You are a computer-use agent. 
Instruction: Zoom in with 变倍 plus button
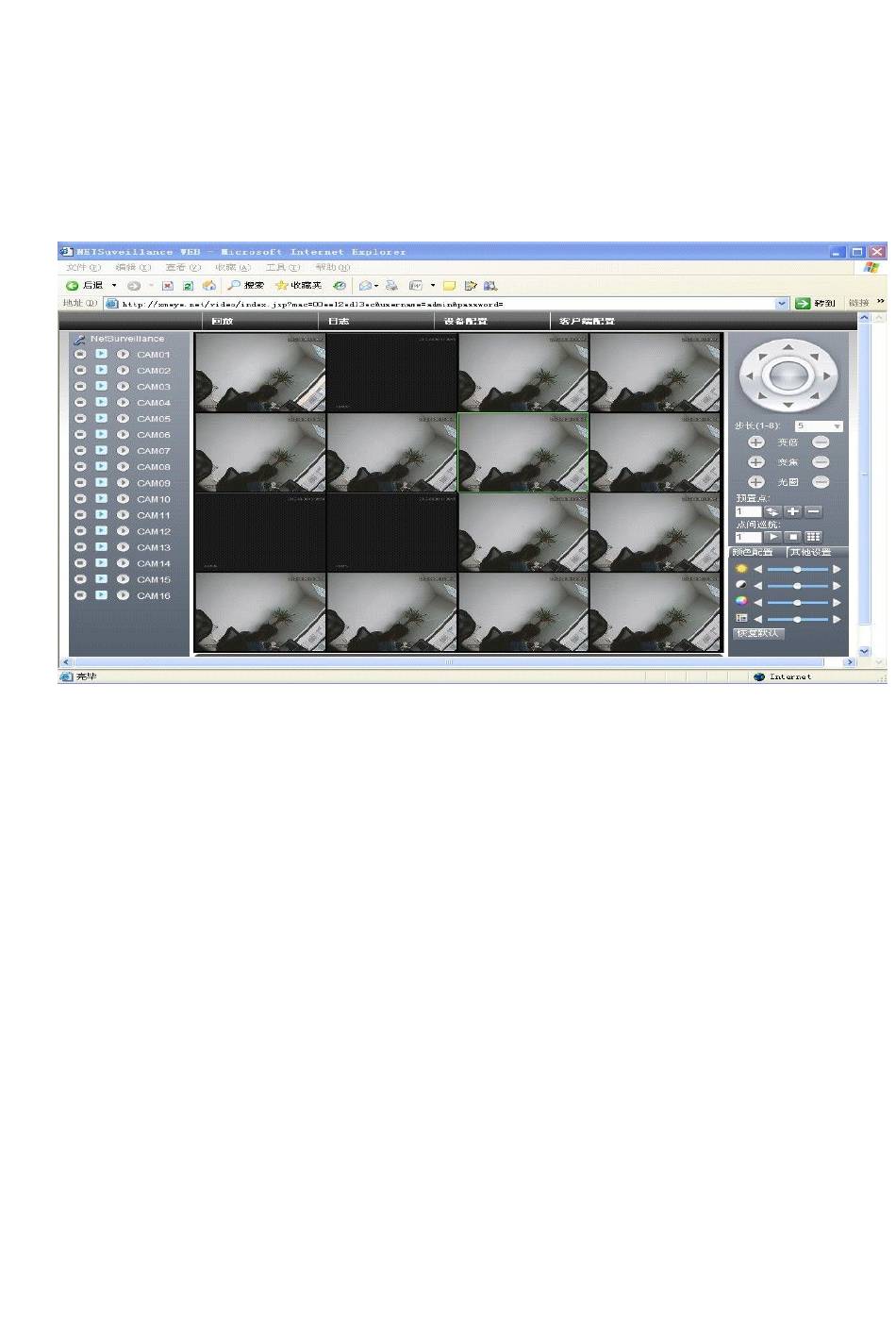coord(756,442)
